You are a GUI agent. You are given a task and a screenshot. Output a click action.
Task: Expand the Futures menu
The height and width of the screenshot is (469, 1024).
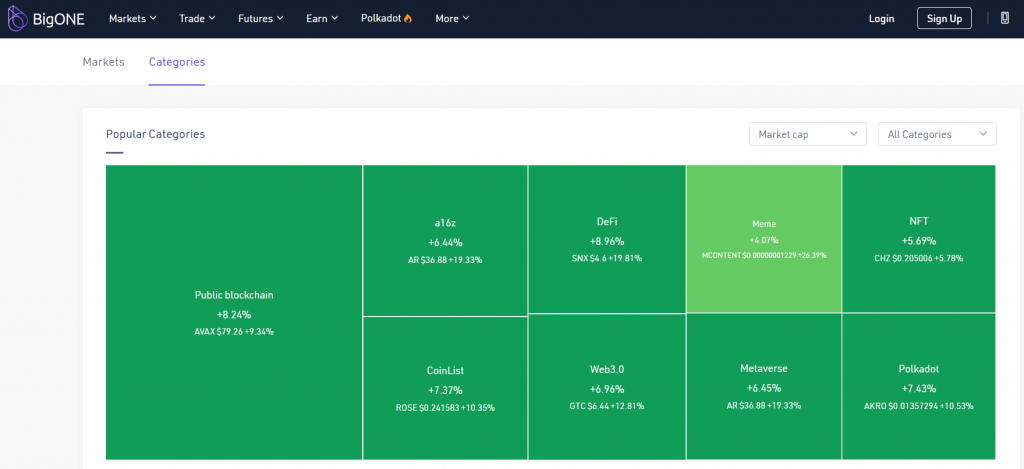(x=261, y=18)
